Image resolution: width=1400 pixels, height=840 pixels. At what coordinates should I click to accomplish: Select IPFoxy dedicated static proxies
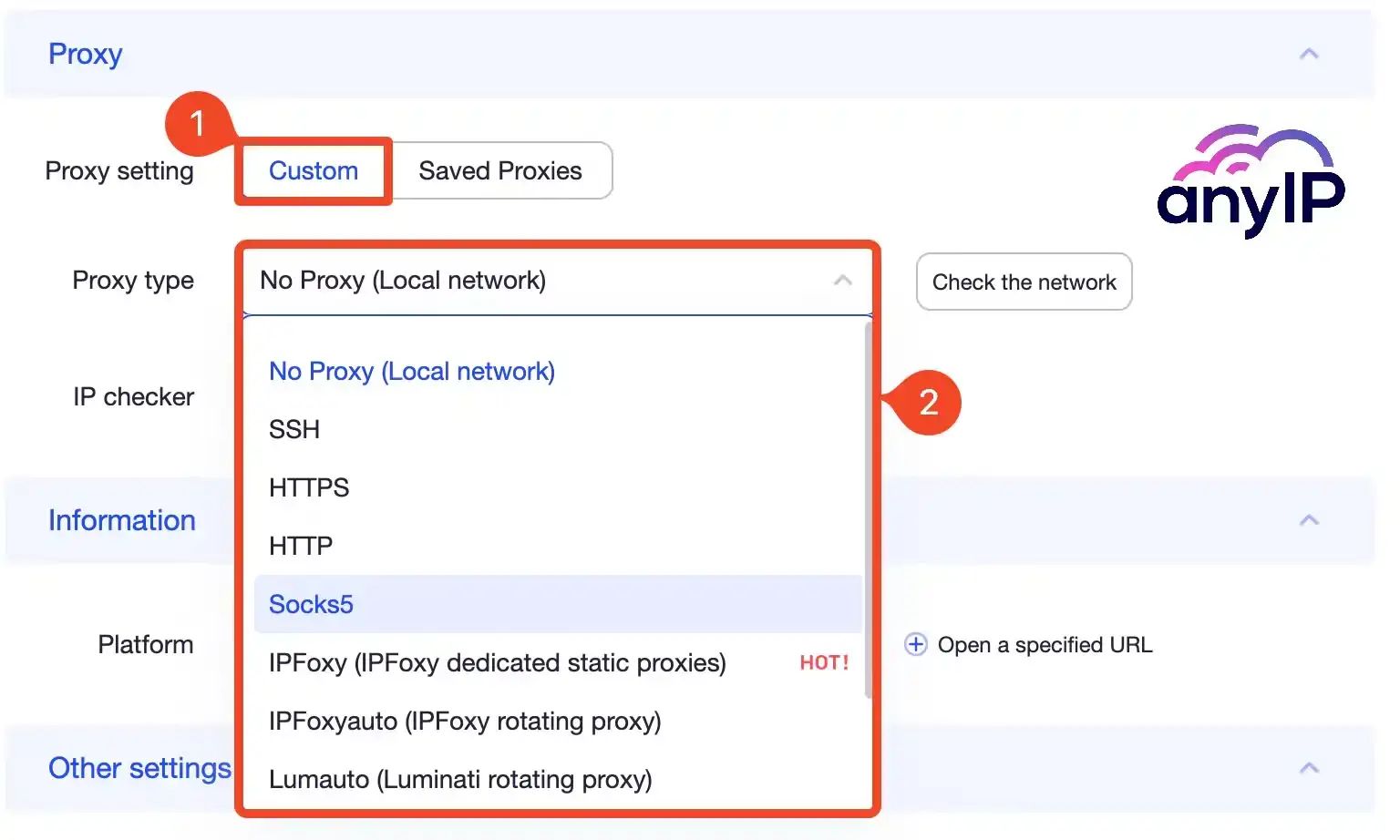497,662
